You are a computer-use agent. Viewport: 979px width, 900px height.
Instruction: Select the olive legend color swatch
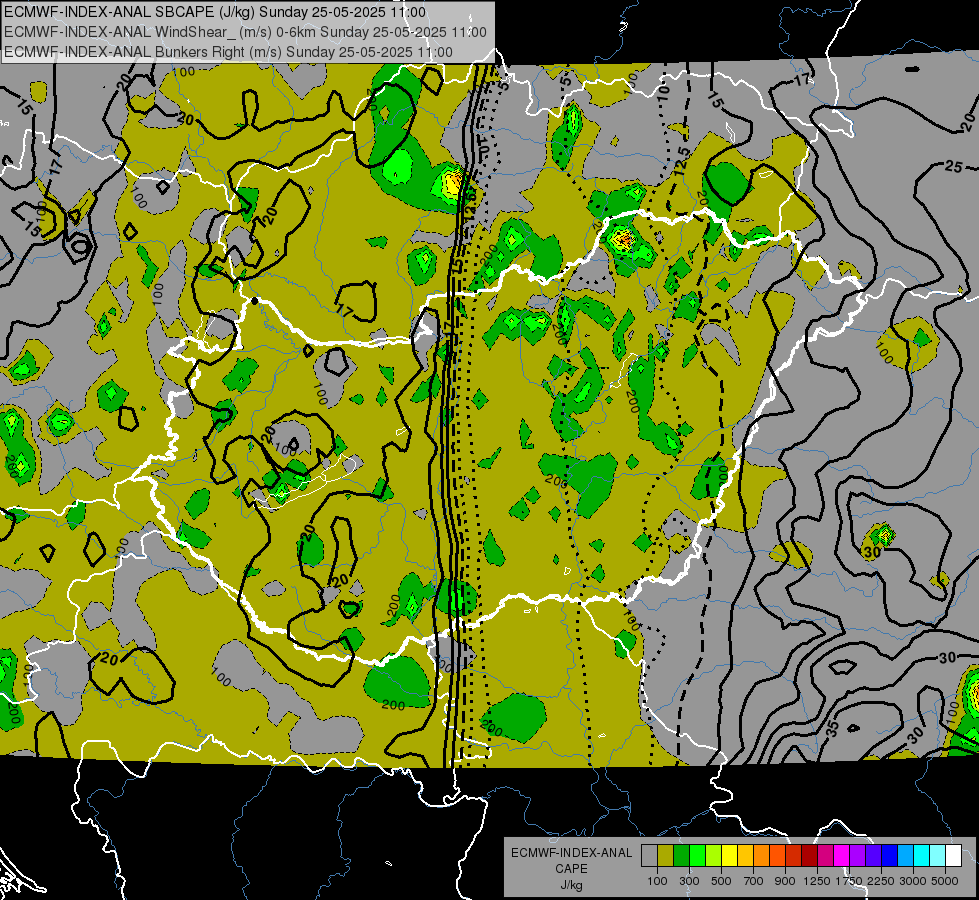tap(666, 856)
